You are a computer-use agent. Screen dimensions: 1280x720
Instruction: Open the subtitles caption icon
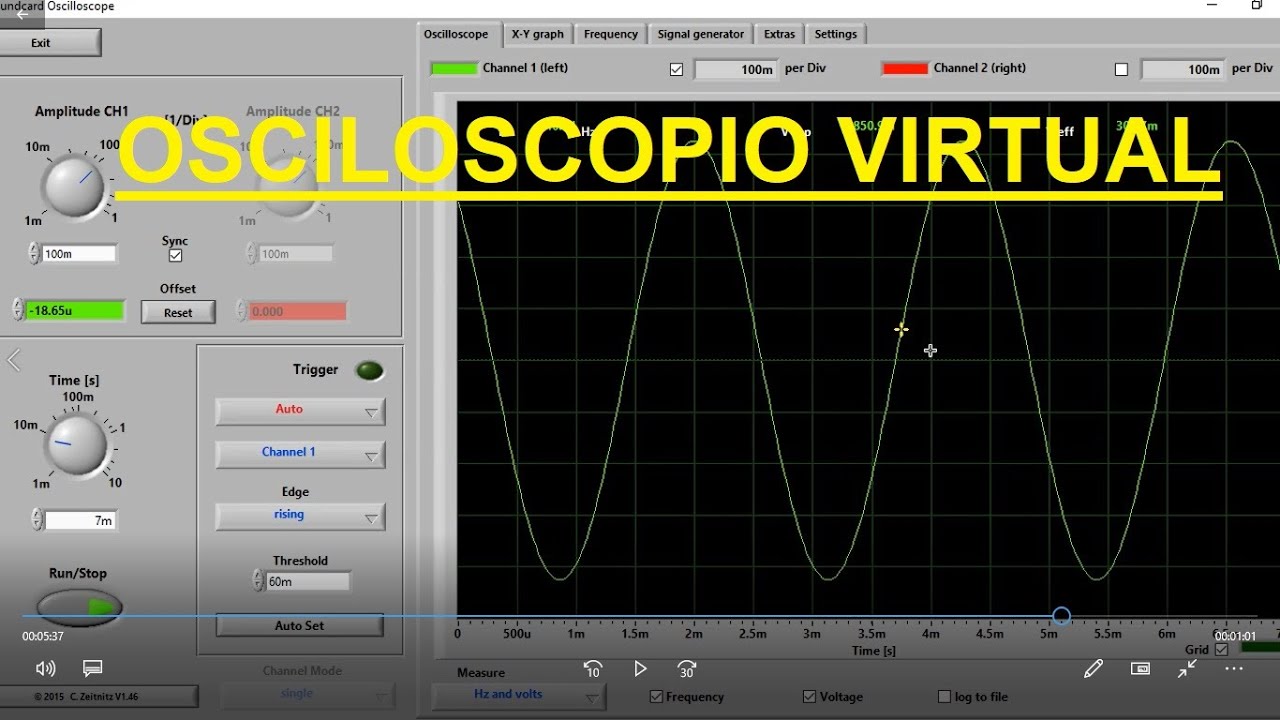93,668
